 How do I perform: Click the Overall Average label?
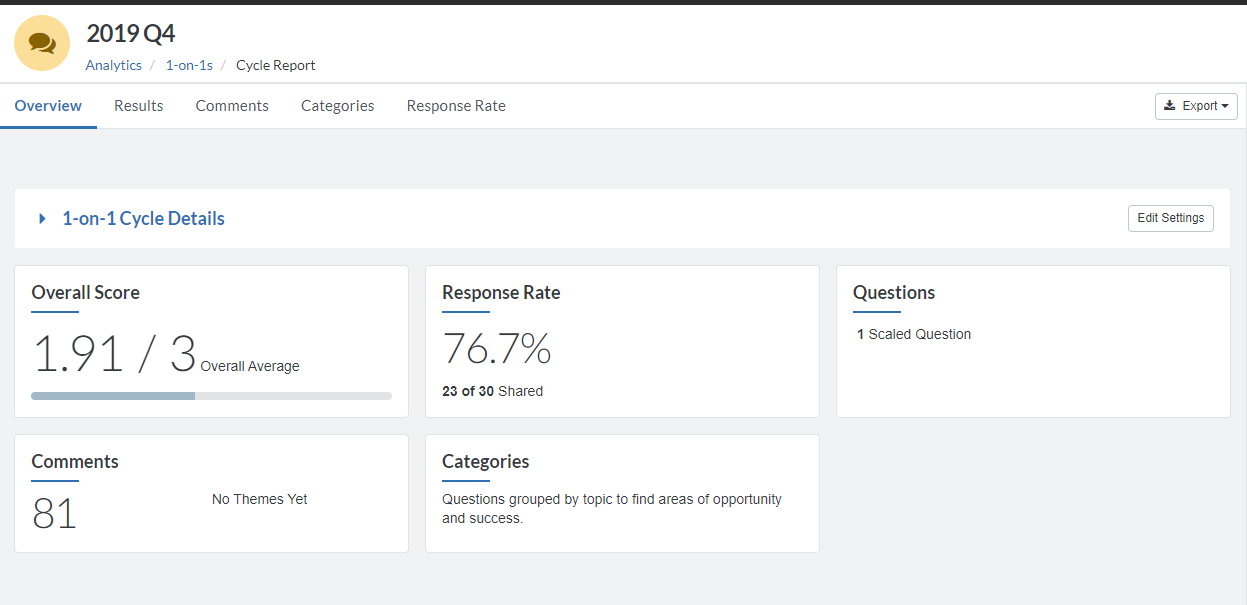[250, 366]
